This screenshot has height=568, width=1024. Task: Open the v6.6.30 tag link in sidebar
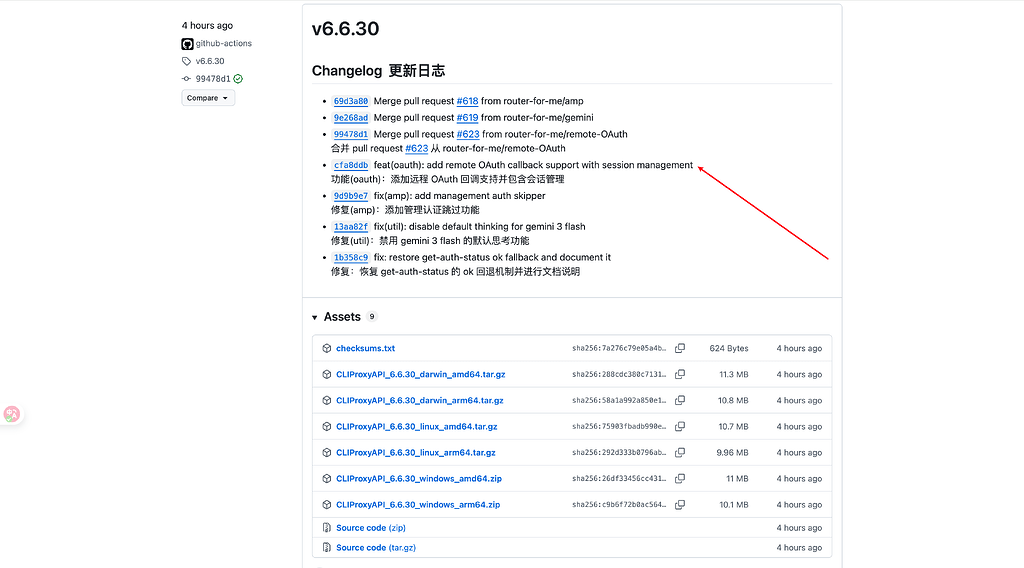[x=210, y=61]
